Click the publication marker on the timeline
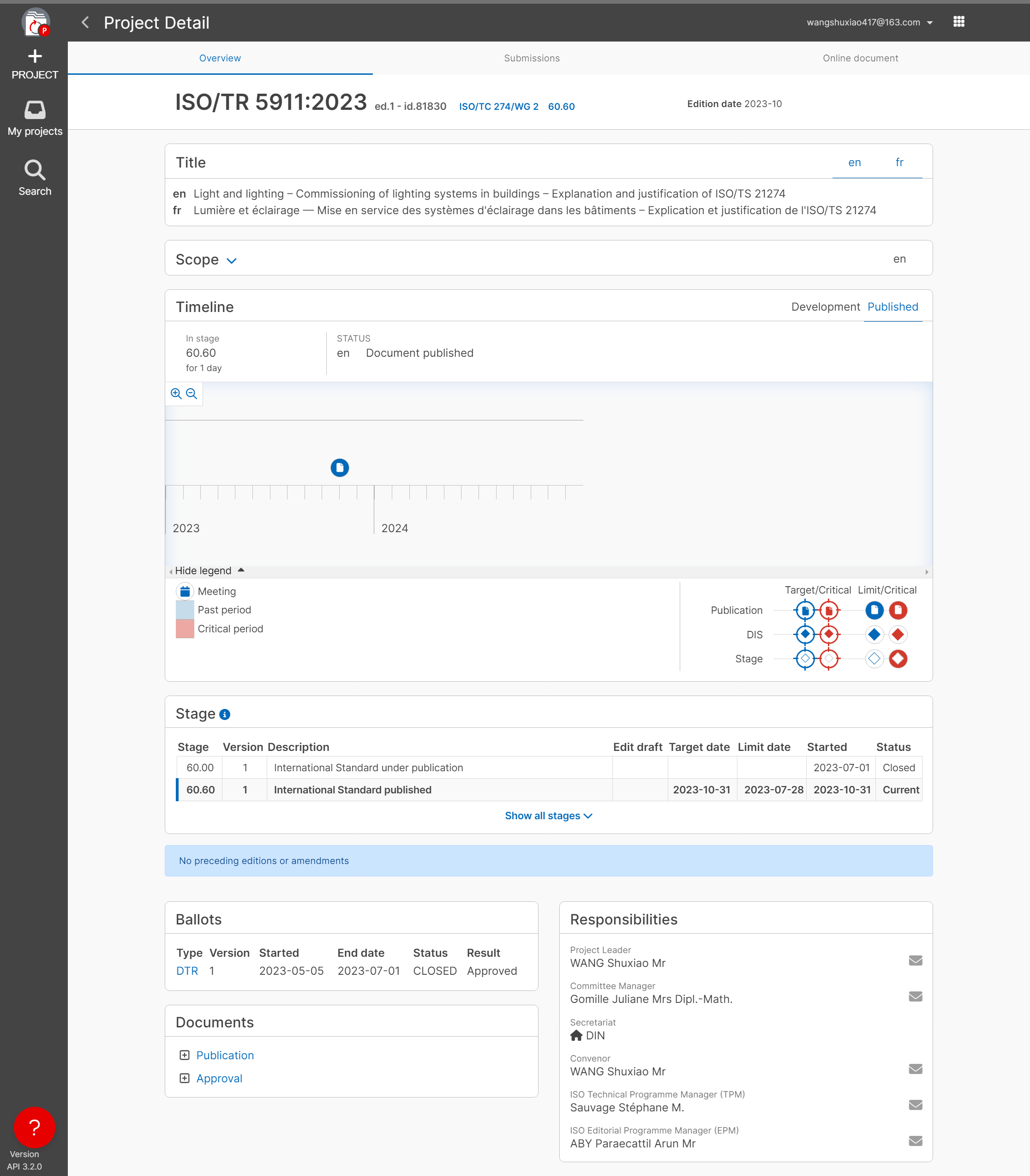 [x=339, y=468]
